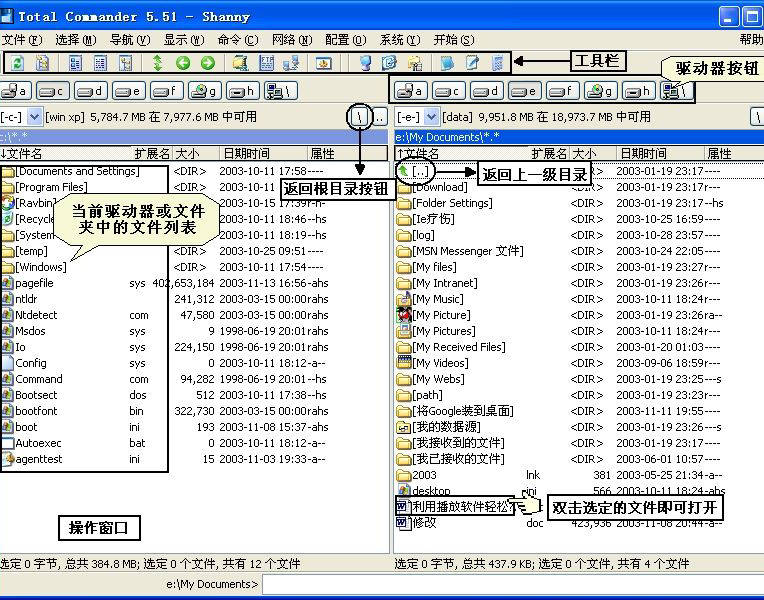This screenshot has height=600, width=764.
Task: Click the left panel ".." parent button
Action: pos(379,117)
